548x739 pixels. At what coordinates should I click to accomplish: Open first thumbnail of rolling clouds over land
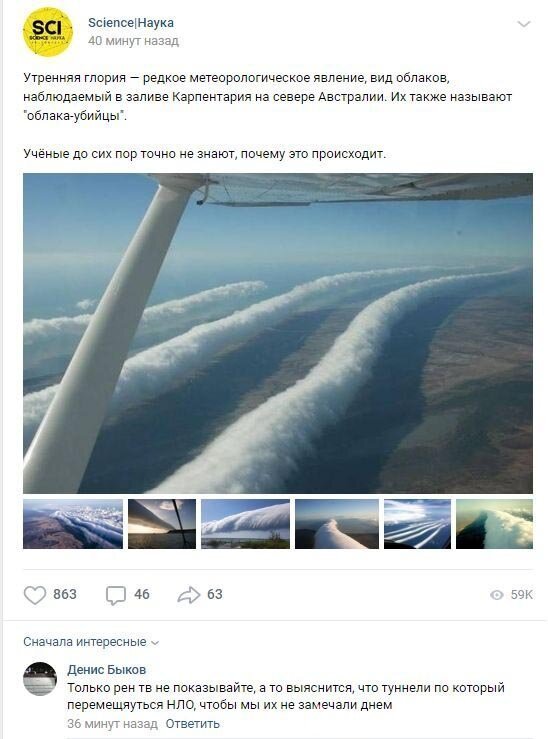(73, 524)
